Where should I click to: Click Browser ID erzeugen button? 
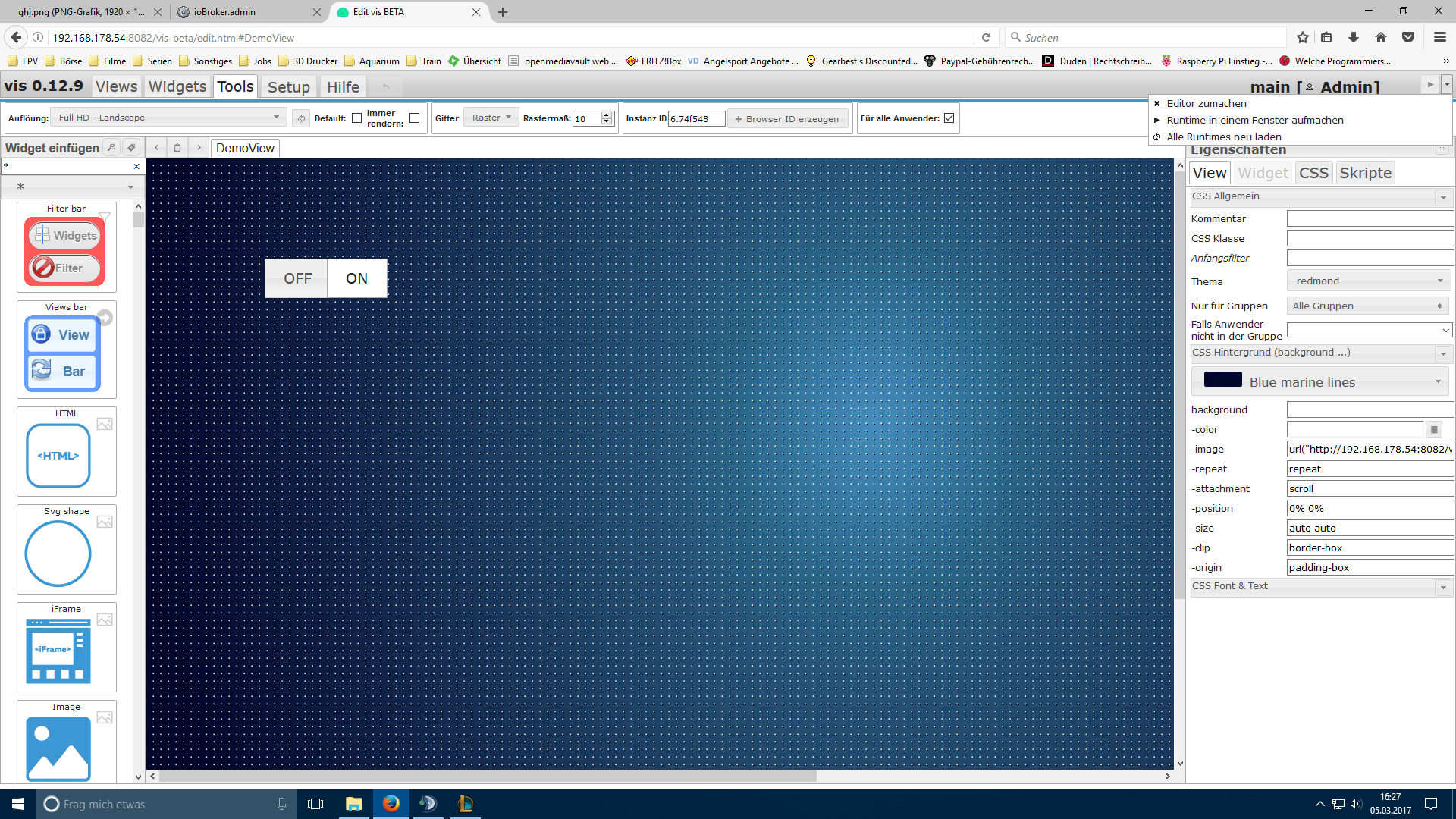pyautogui.click(x=787, y=119)
